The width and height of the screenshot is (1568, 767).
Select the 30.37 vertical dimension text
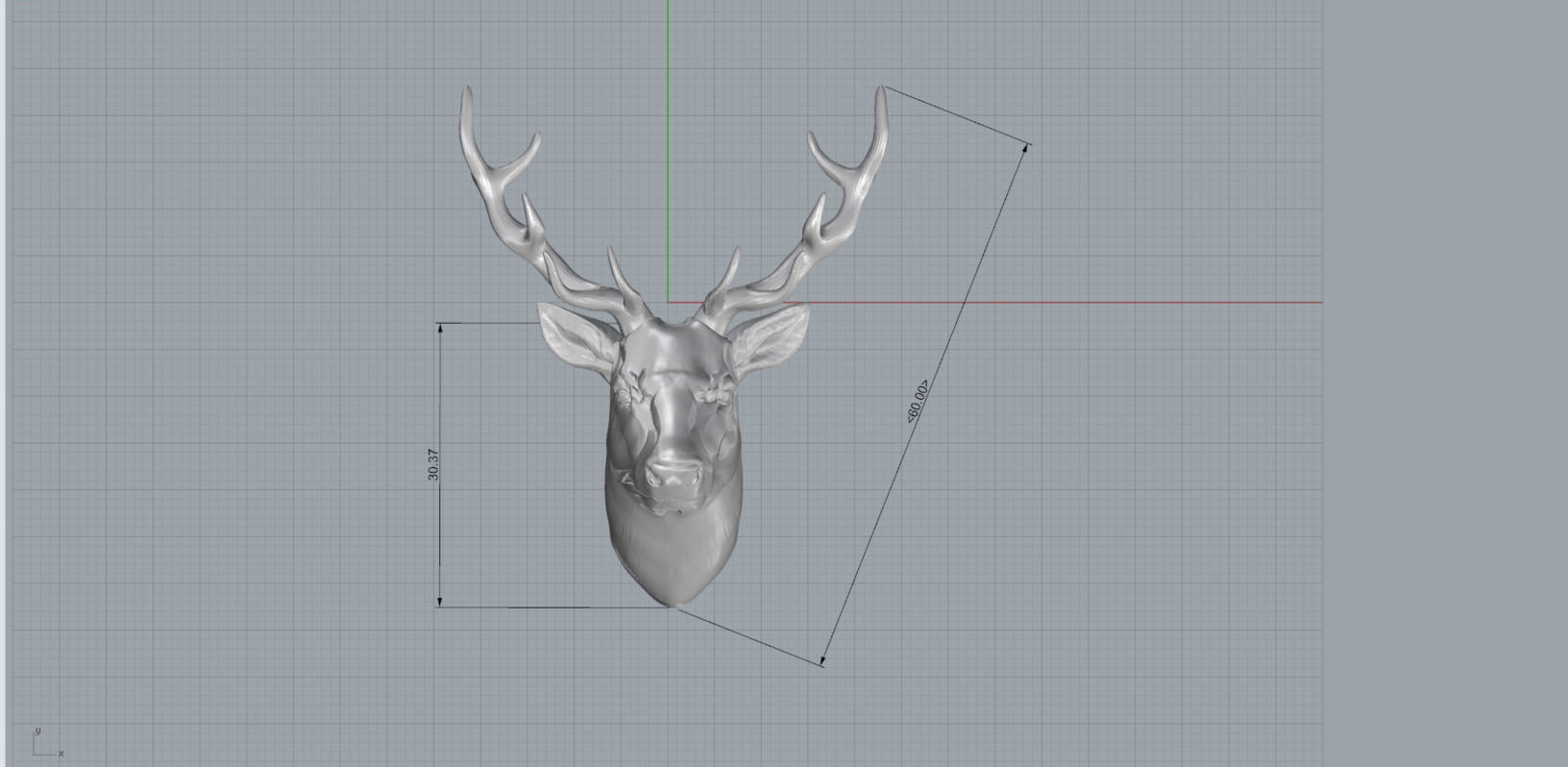click(433, 465)
